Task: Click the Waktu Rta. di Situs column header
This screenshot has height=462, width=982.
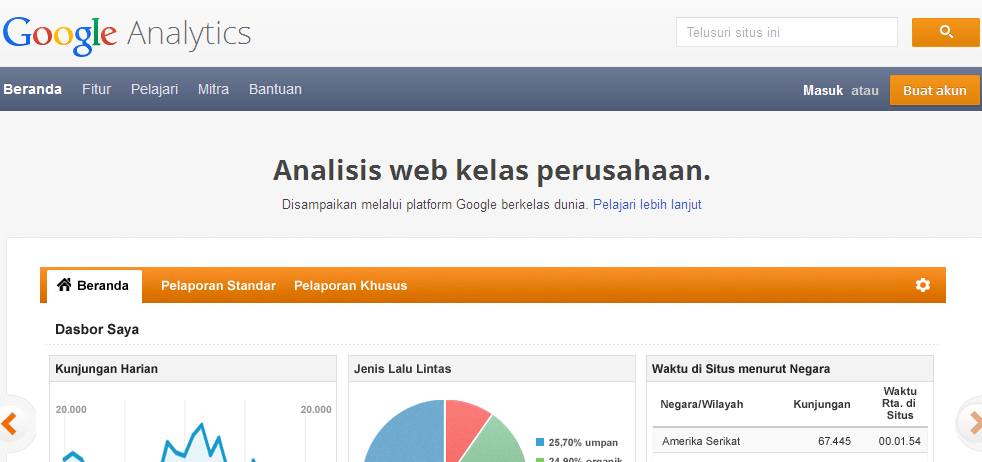Action: (x=900, y=403)
